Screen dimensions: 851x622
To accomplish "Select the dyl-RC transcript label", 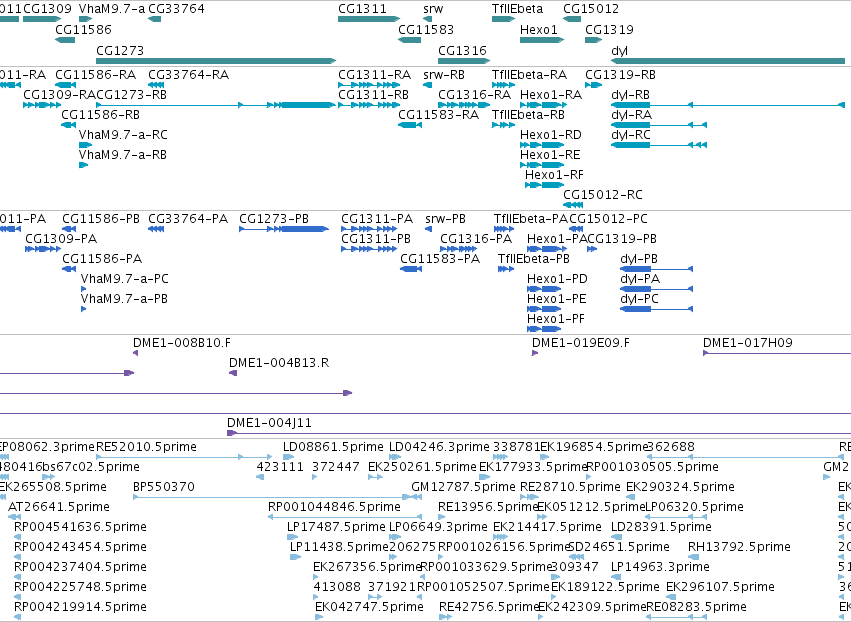I will tap(631, 135).
